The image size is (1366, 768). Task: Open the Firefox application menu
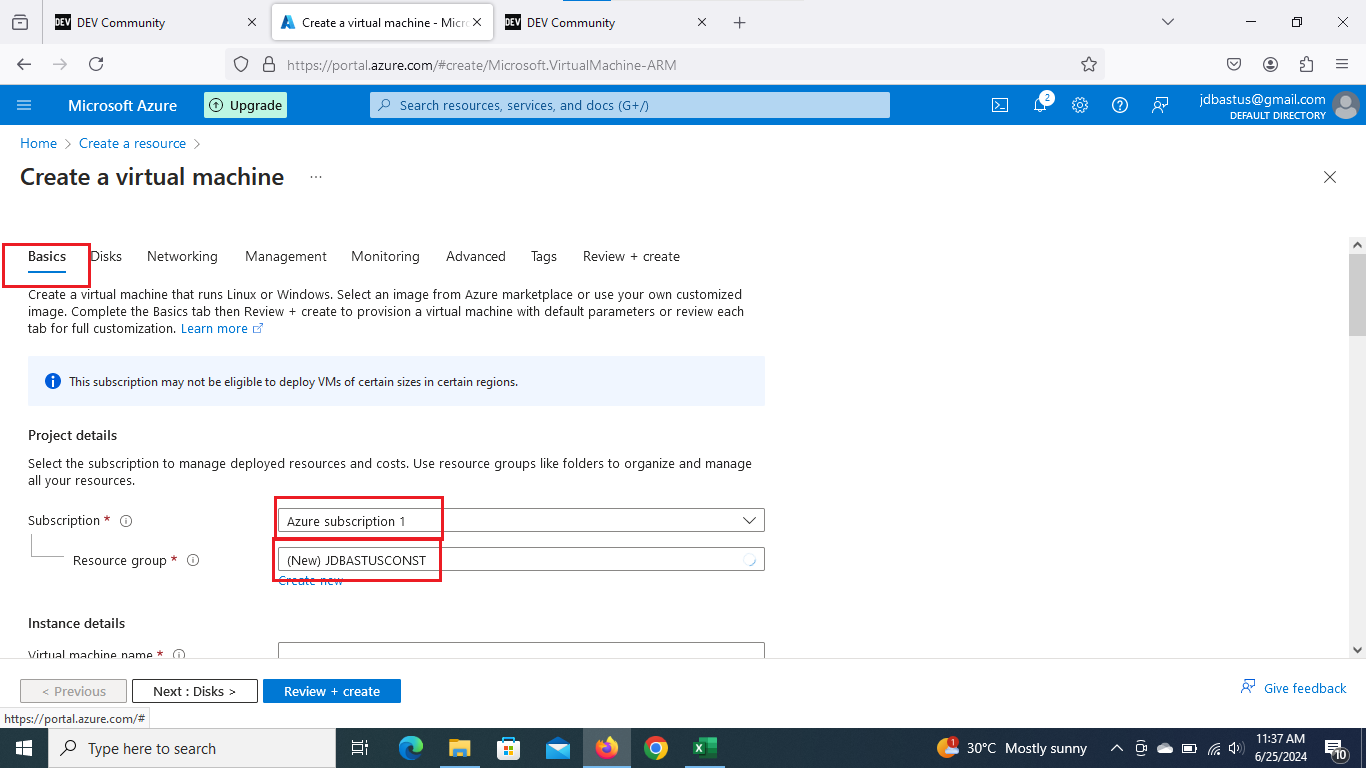coord(1342,64)
